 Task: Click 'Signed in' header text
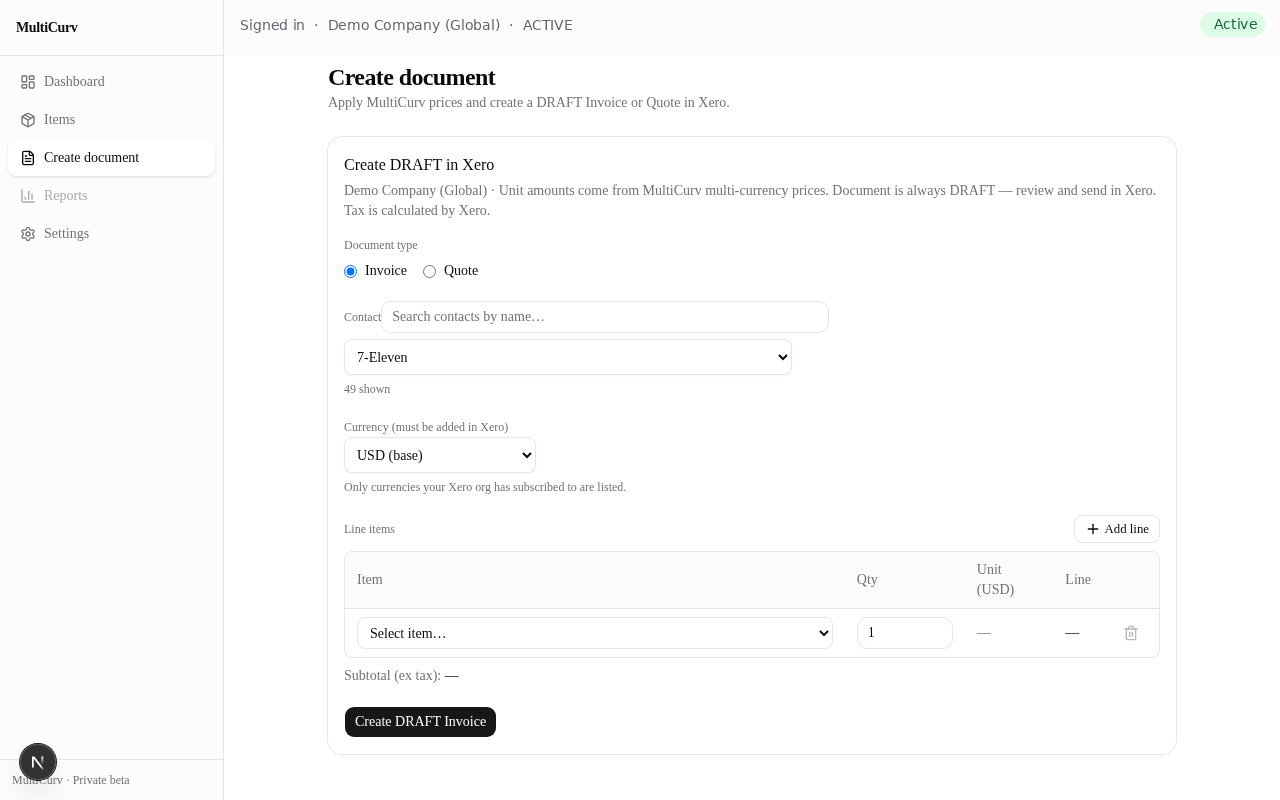tap(272, 25)
